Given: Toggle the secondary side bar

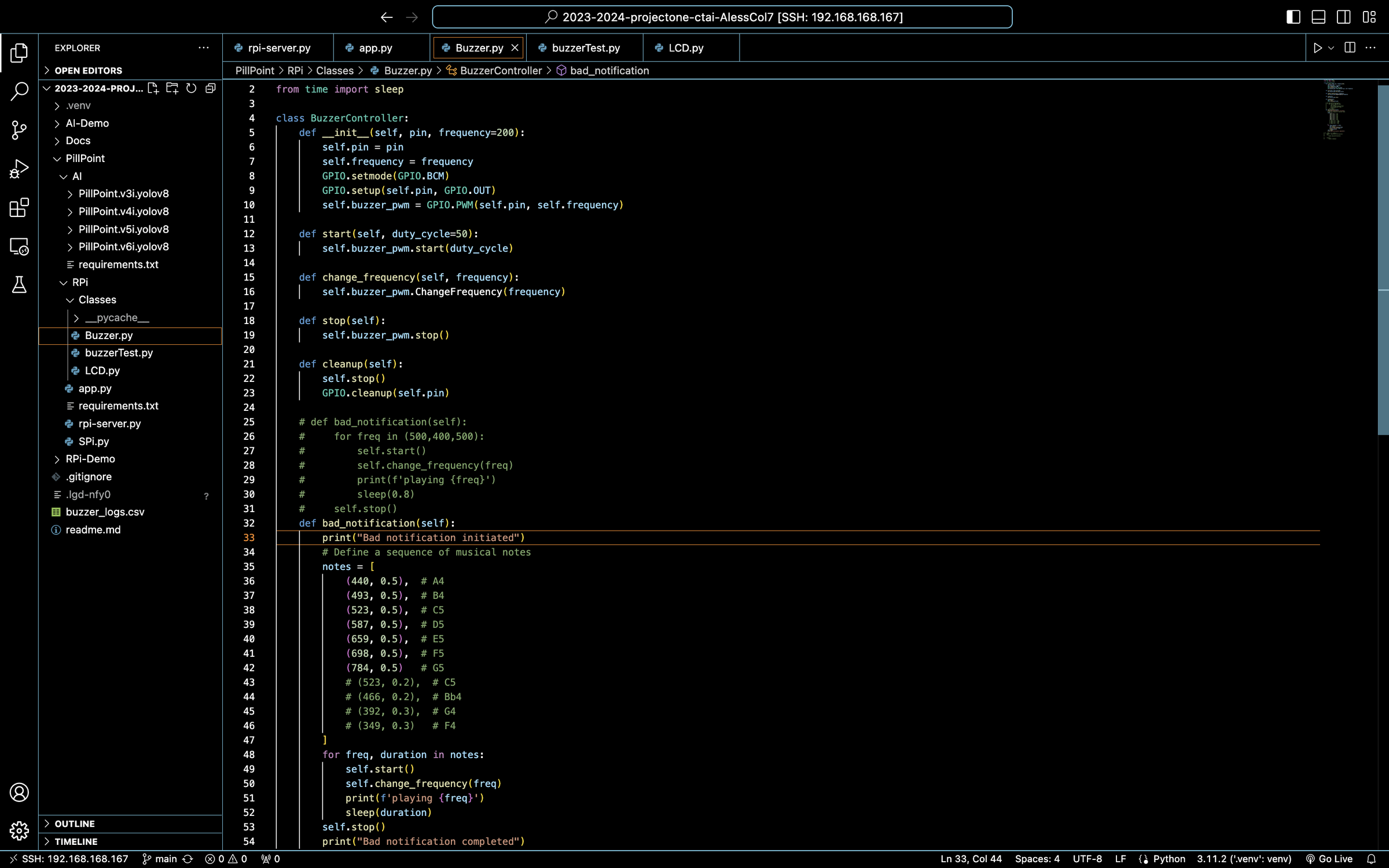Looking at the screenshot, I should point(1344,17).
